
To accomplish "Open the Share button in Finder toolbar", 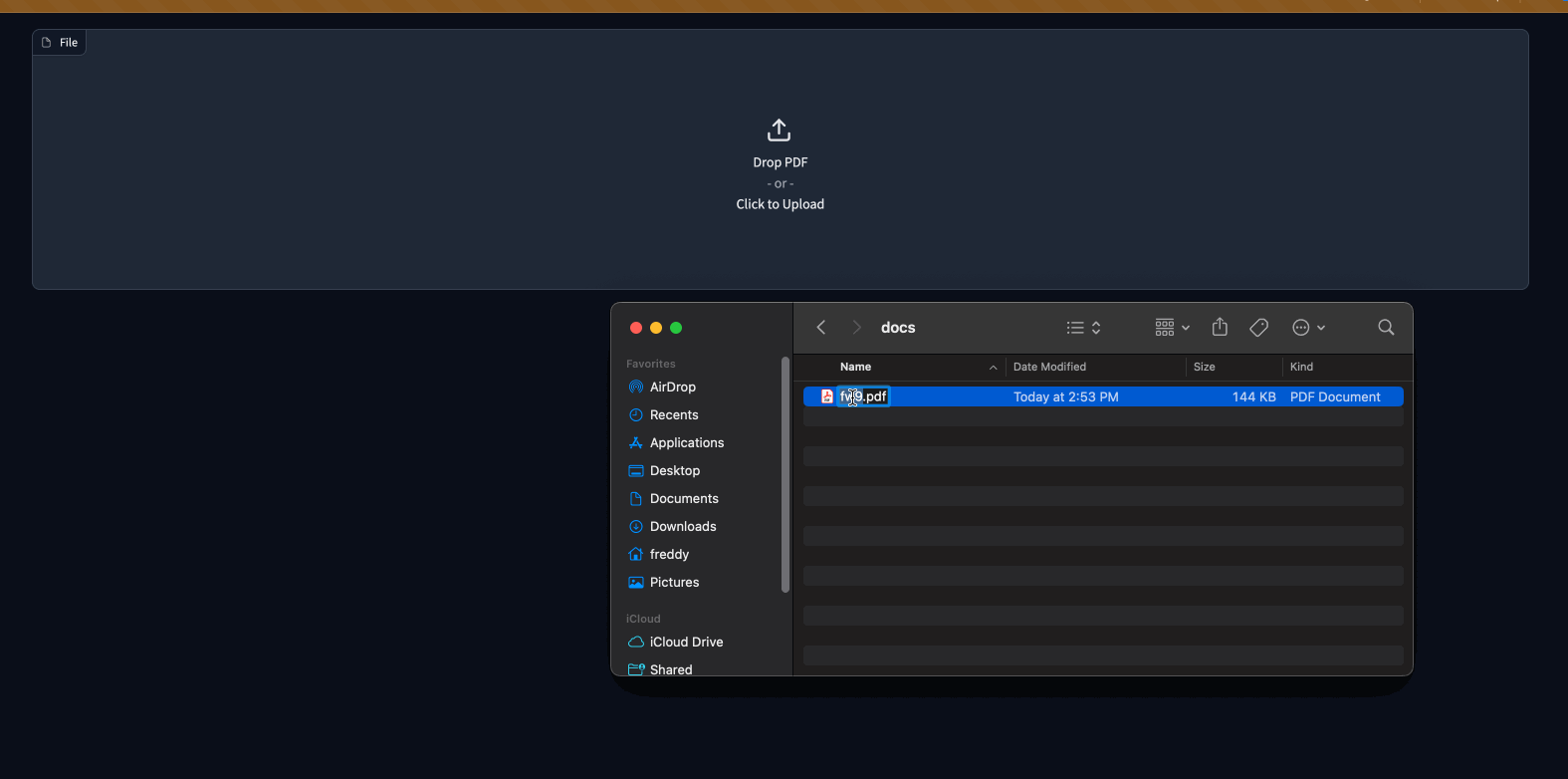I will pos(1220,327).
